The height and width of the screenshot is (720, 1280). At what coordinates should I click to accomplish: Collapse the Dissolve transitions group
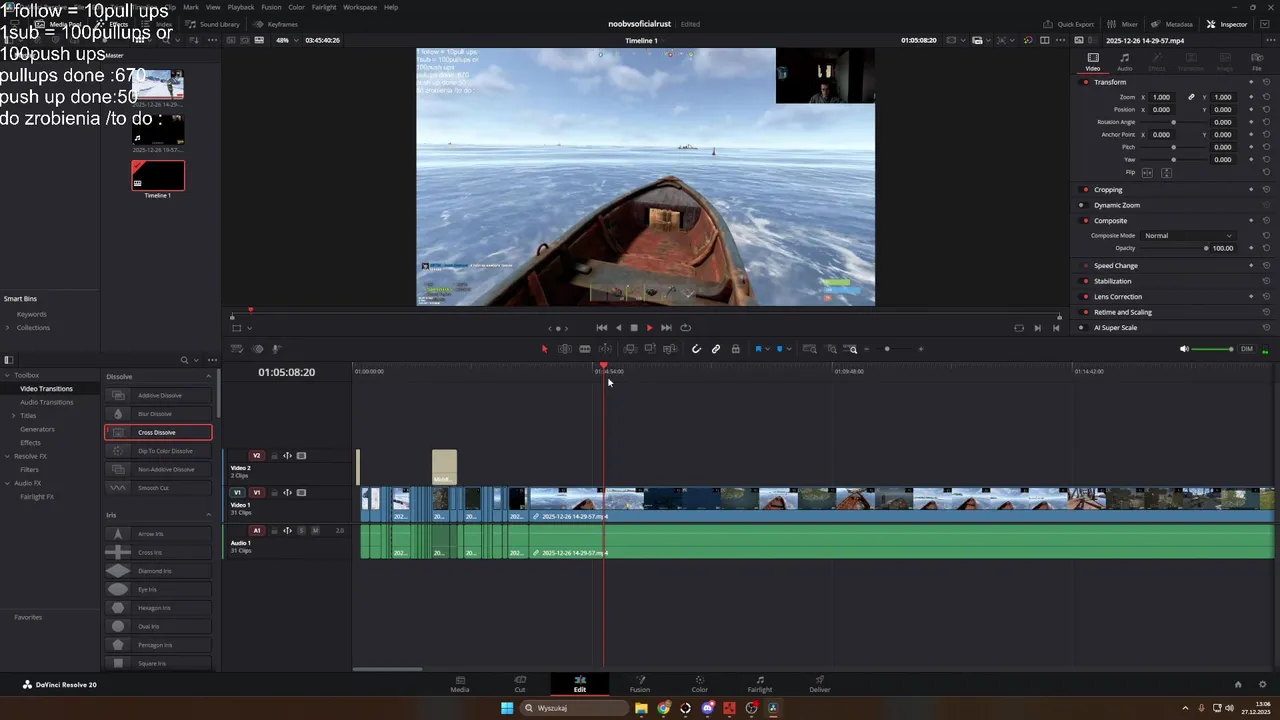209,377
